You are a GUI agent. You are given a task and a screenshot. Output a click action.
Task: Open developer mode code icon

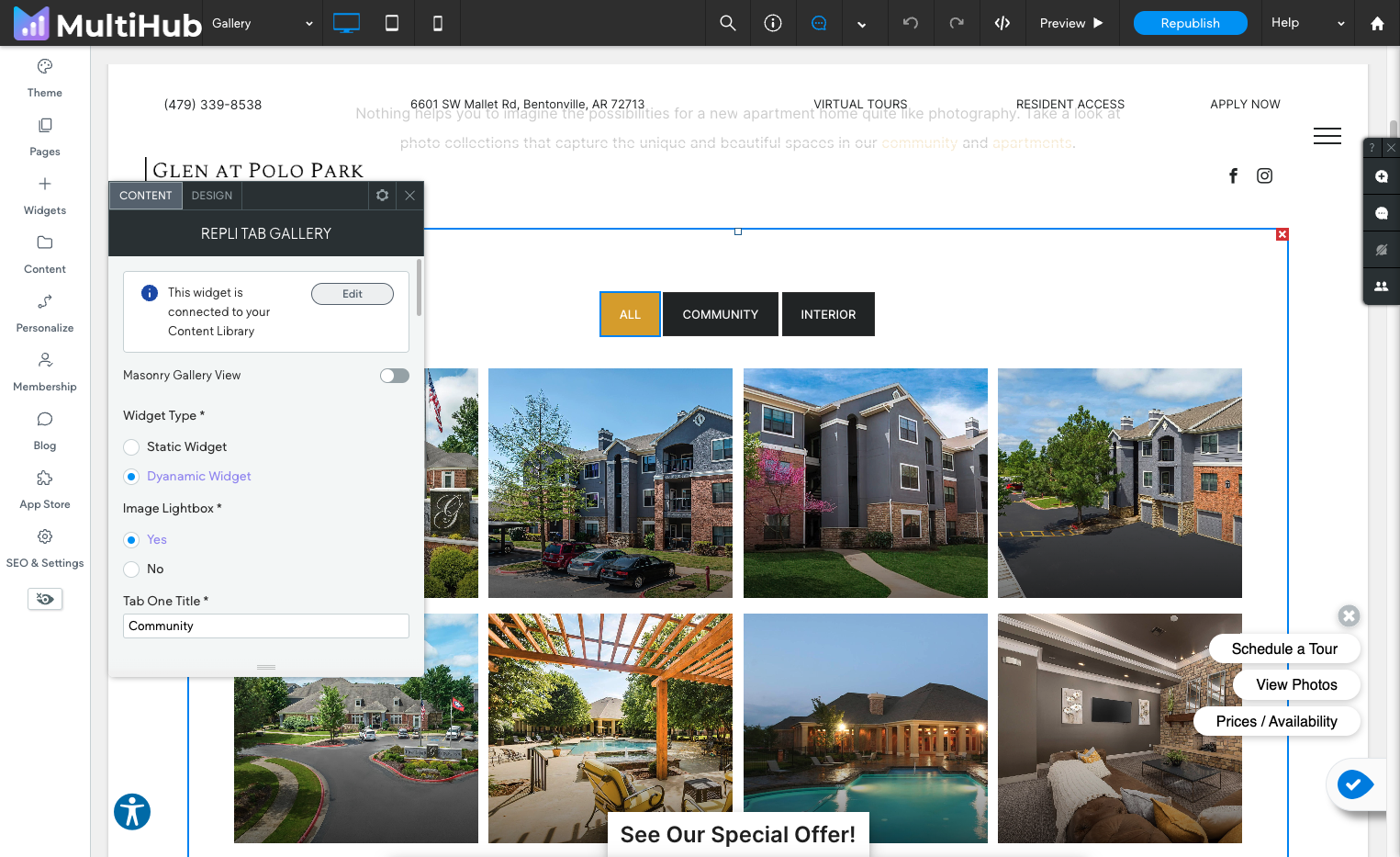(x=1002, y=23)
